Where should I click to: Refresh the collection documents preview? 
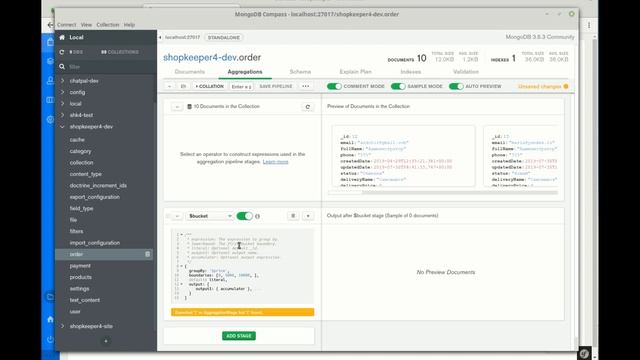coord(308,107)
